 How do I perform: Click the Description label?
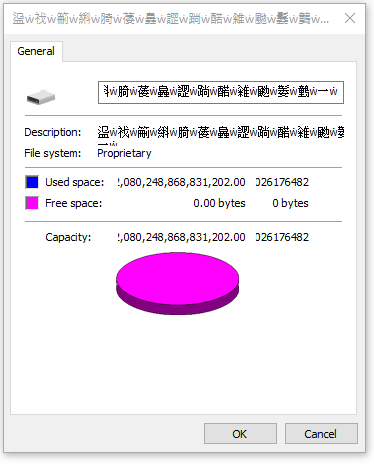tap(53, 132)
